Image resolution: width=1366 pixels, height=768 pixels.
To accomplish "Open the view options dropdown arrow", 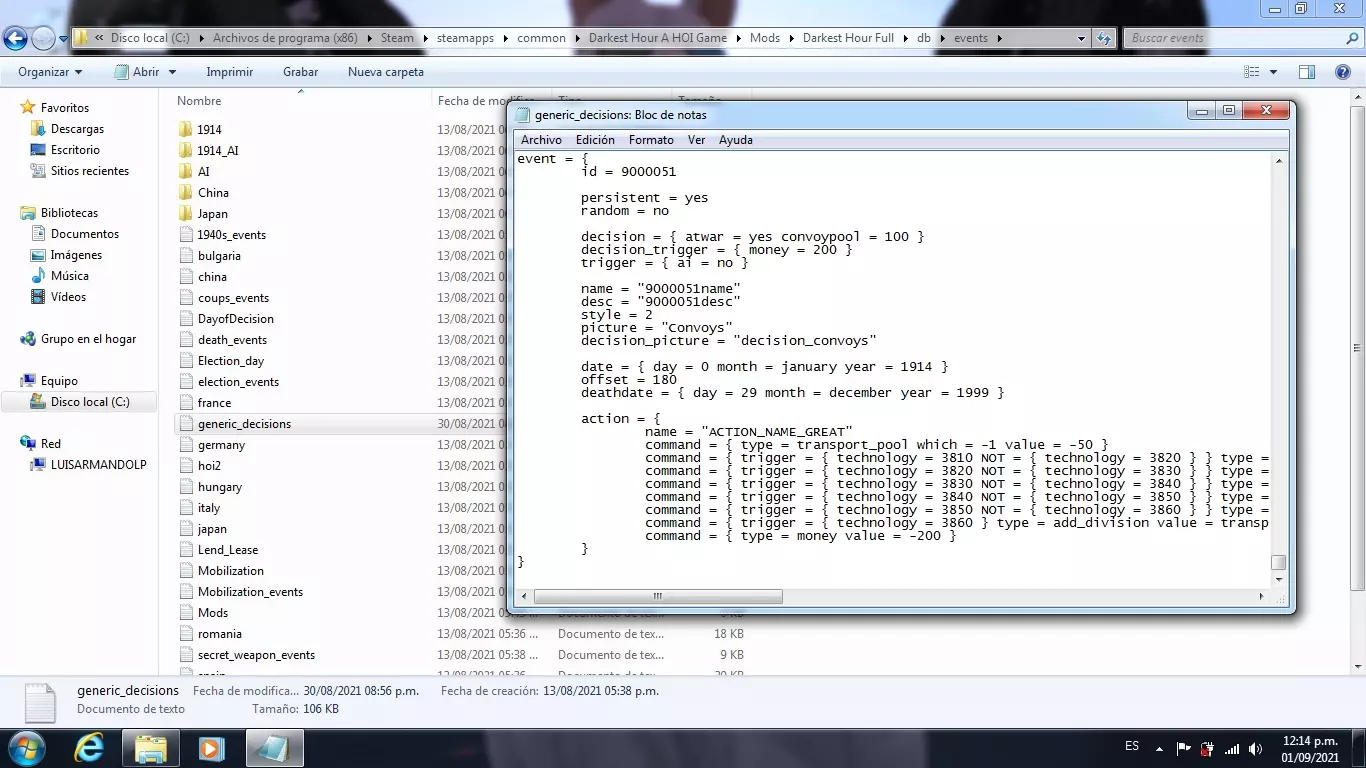I will (x=1273, y=72).
